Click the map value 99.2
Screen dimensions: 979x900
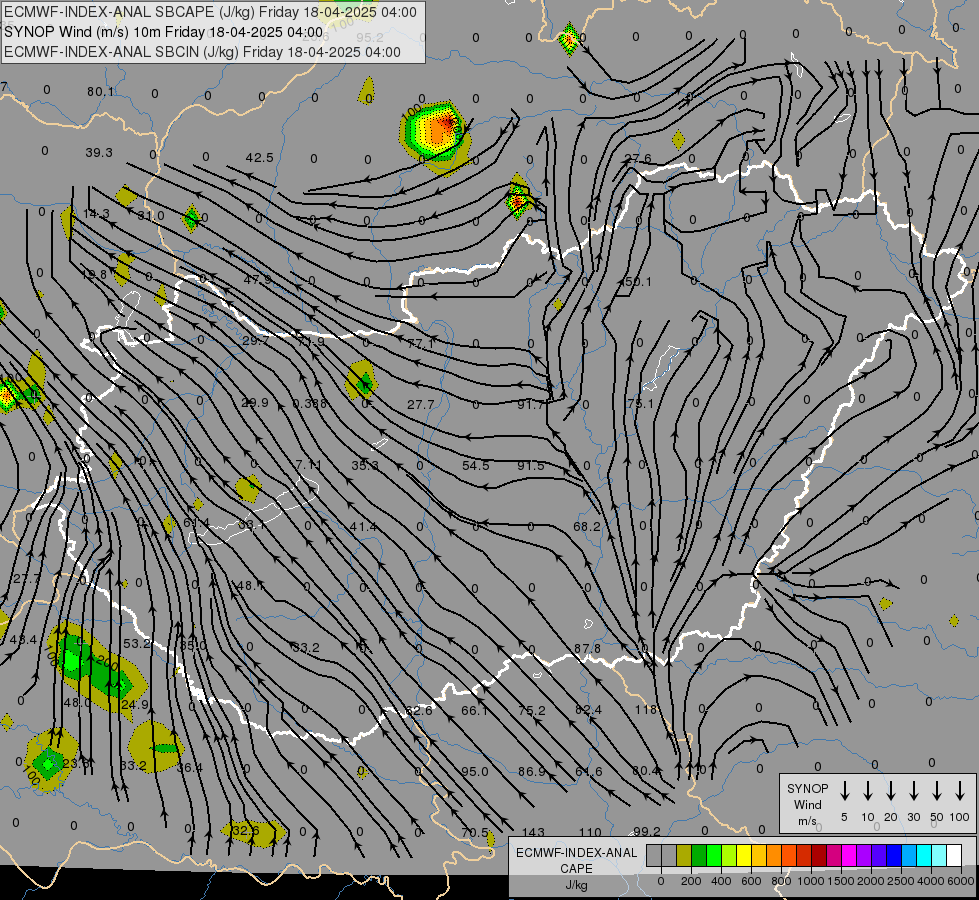[647, 831]
